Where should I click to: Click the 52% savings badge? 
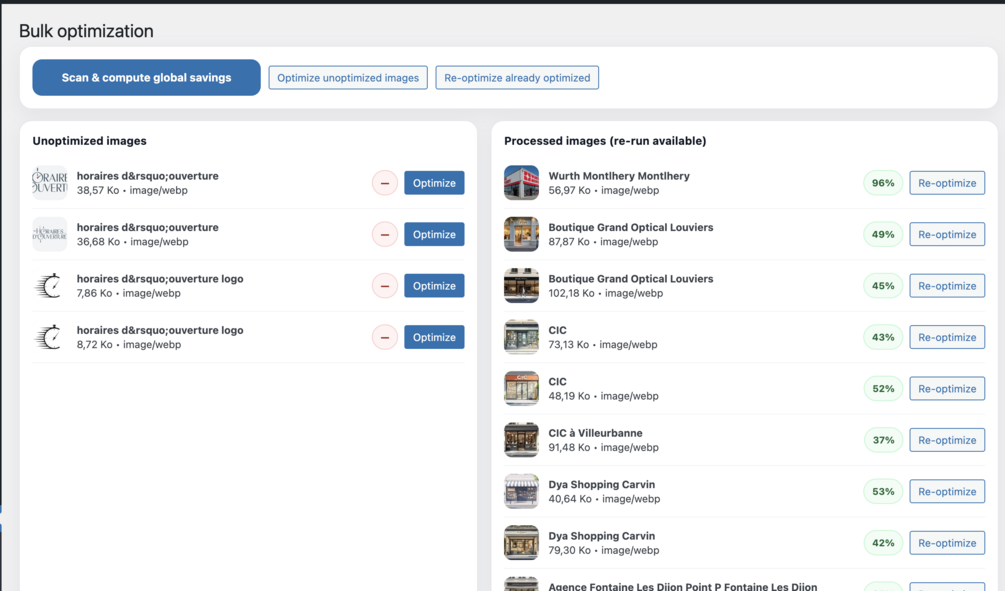pyautogui.click(x=883, y=388)
